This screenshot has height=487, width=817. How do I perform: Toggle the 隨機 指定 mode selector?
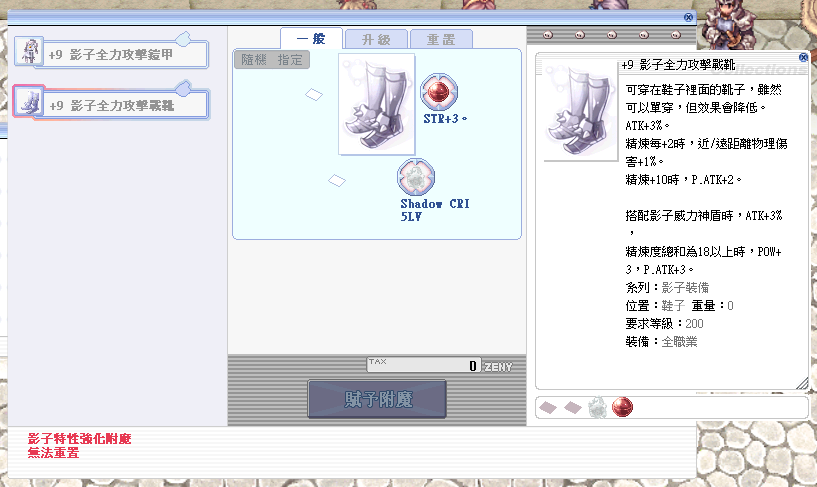pyautogui.click(x=271, y=60)
